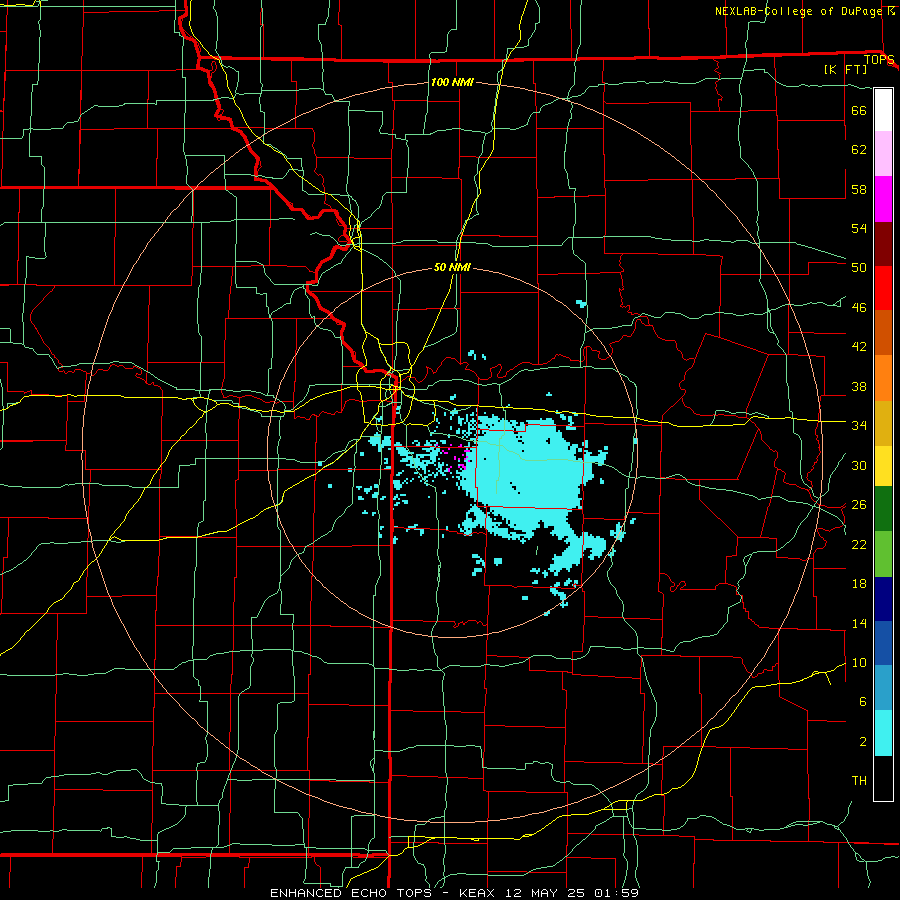Click the legend value '58'

click(859, 189)
